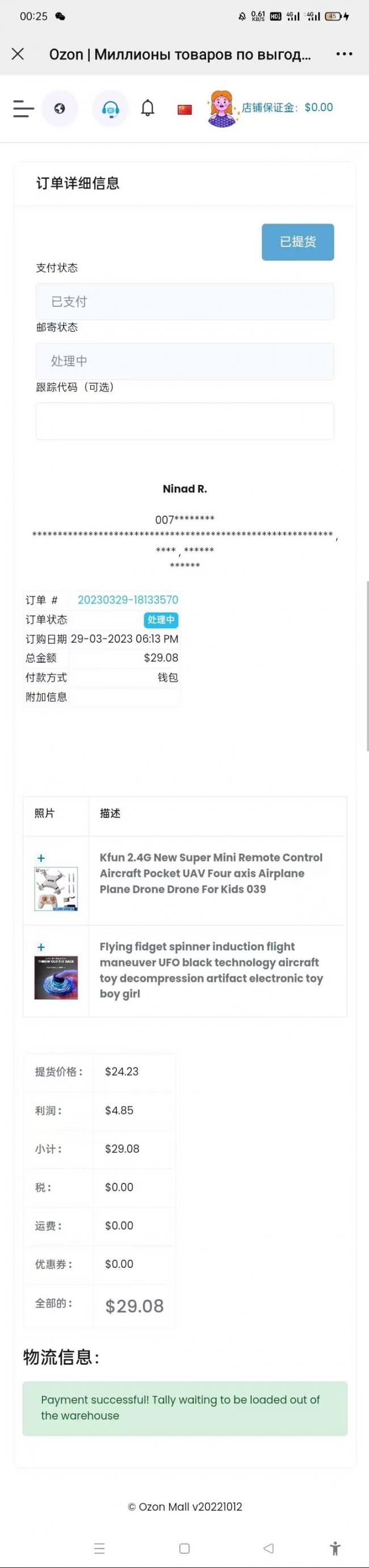This screenshot has width=369, height=1568.
Task: Open customer support headset icon
Action: click(x=110, y=108)
